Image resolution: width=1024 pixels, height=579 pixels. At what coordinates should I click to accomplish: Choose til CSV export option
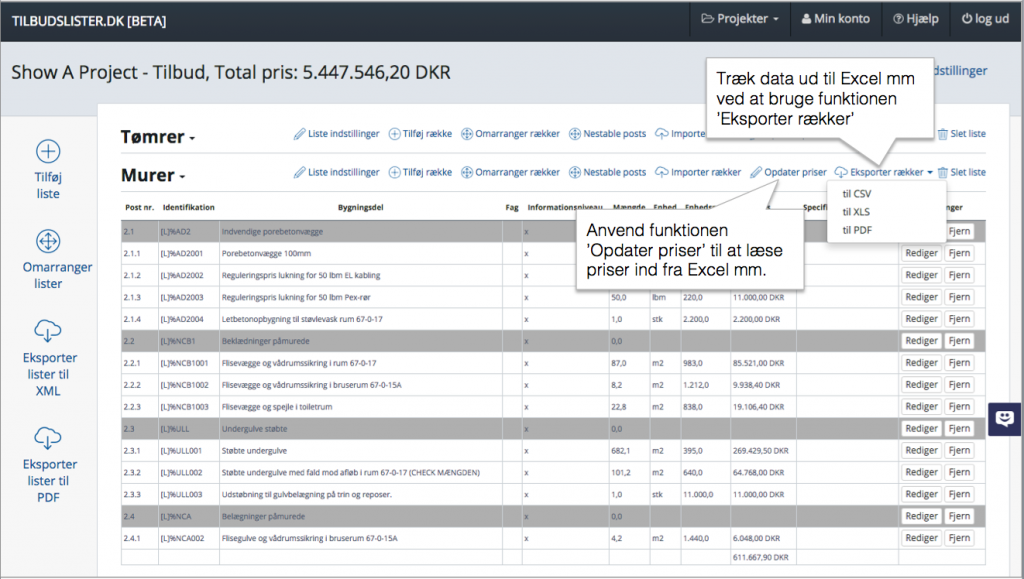pyautogui.click(x=856, y=194)
